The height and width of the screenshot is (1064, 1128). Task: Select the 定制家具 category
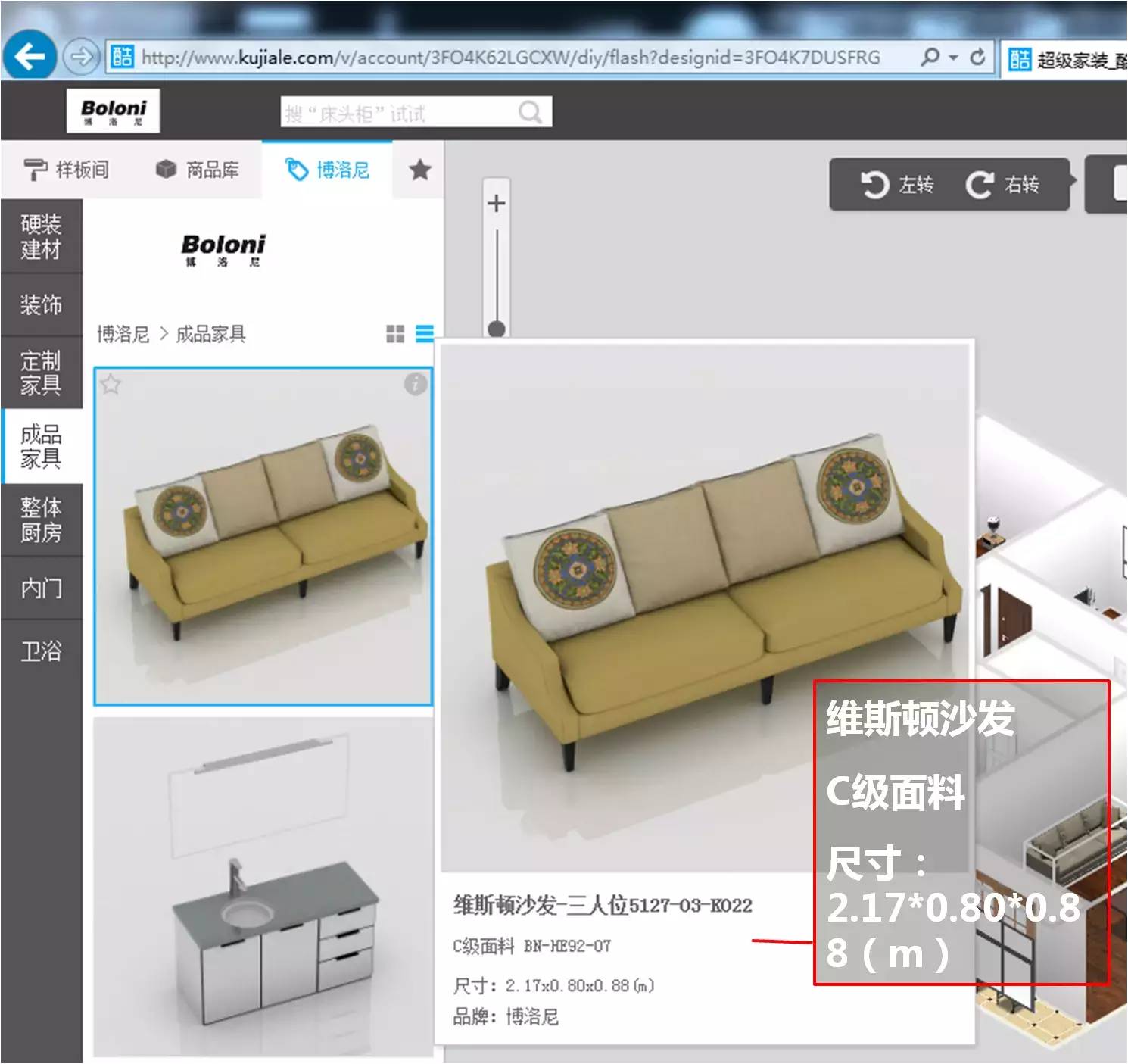click(41, 373)
